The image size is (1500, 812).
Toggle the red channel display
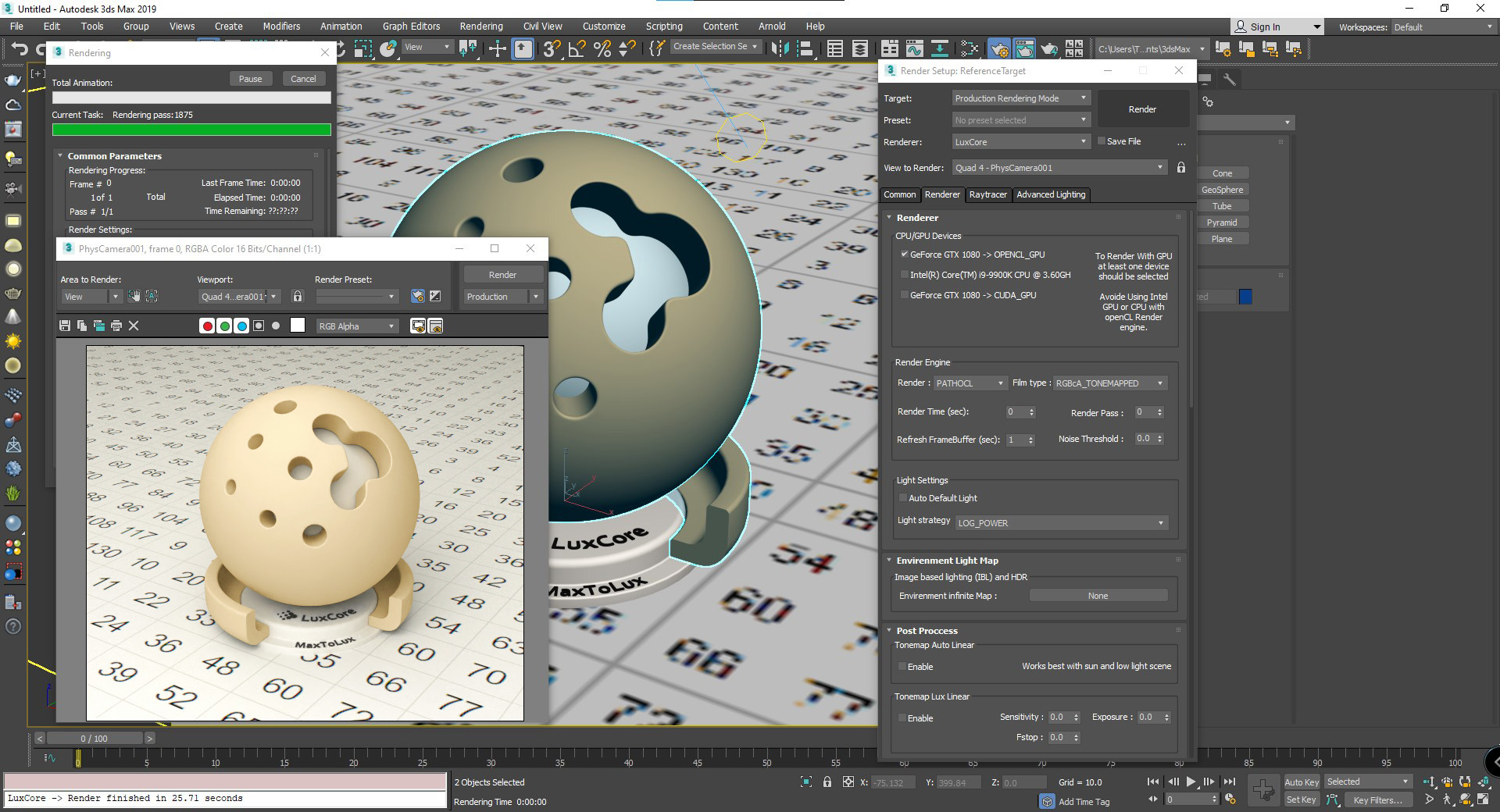pos(207,326)
